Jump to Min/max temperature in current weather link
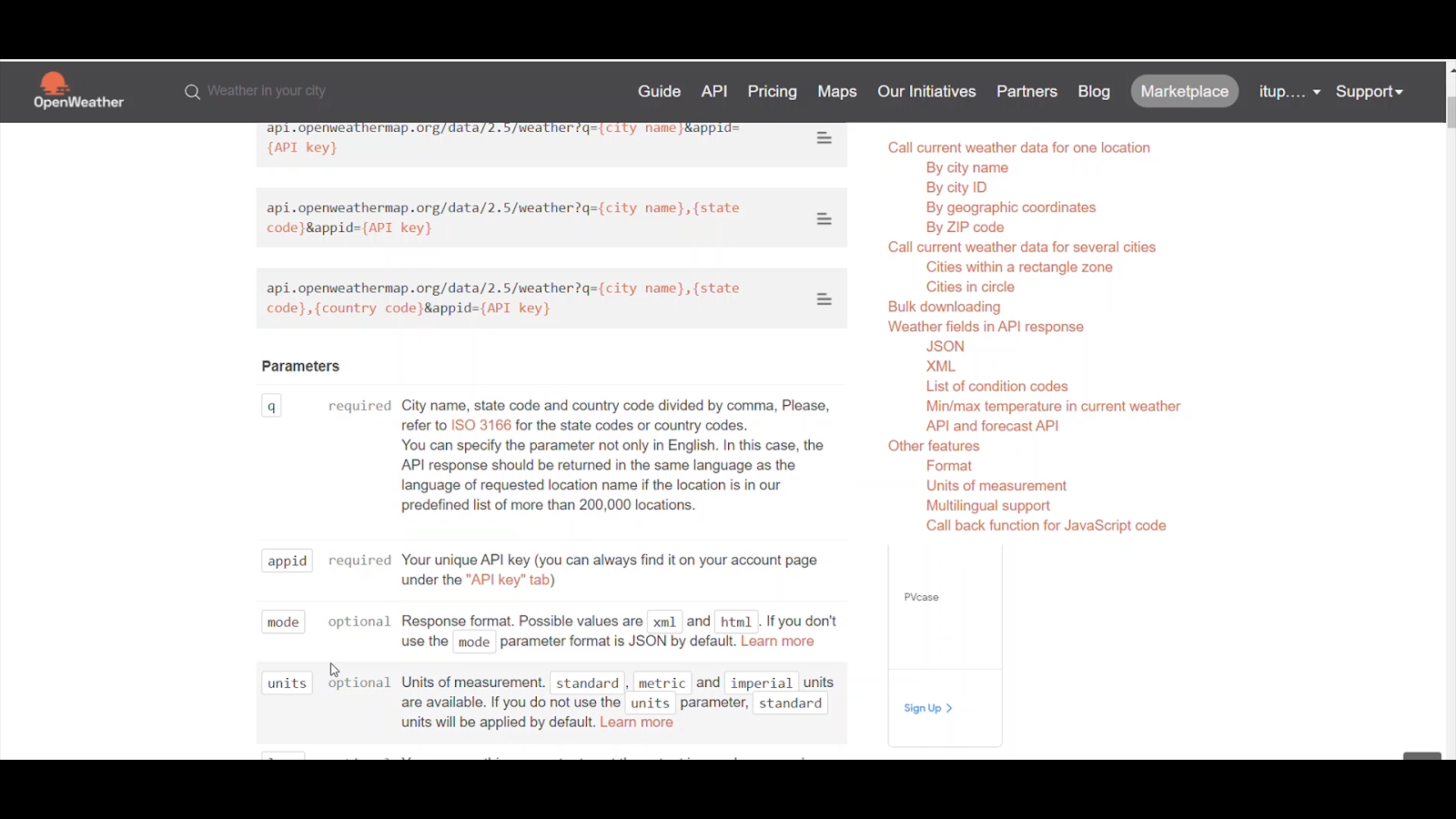The image size is (1456, 819). click(1053, 407)
